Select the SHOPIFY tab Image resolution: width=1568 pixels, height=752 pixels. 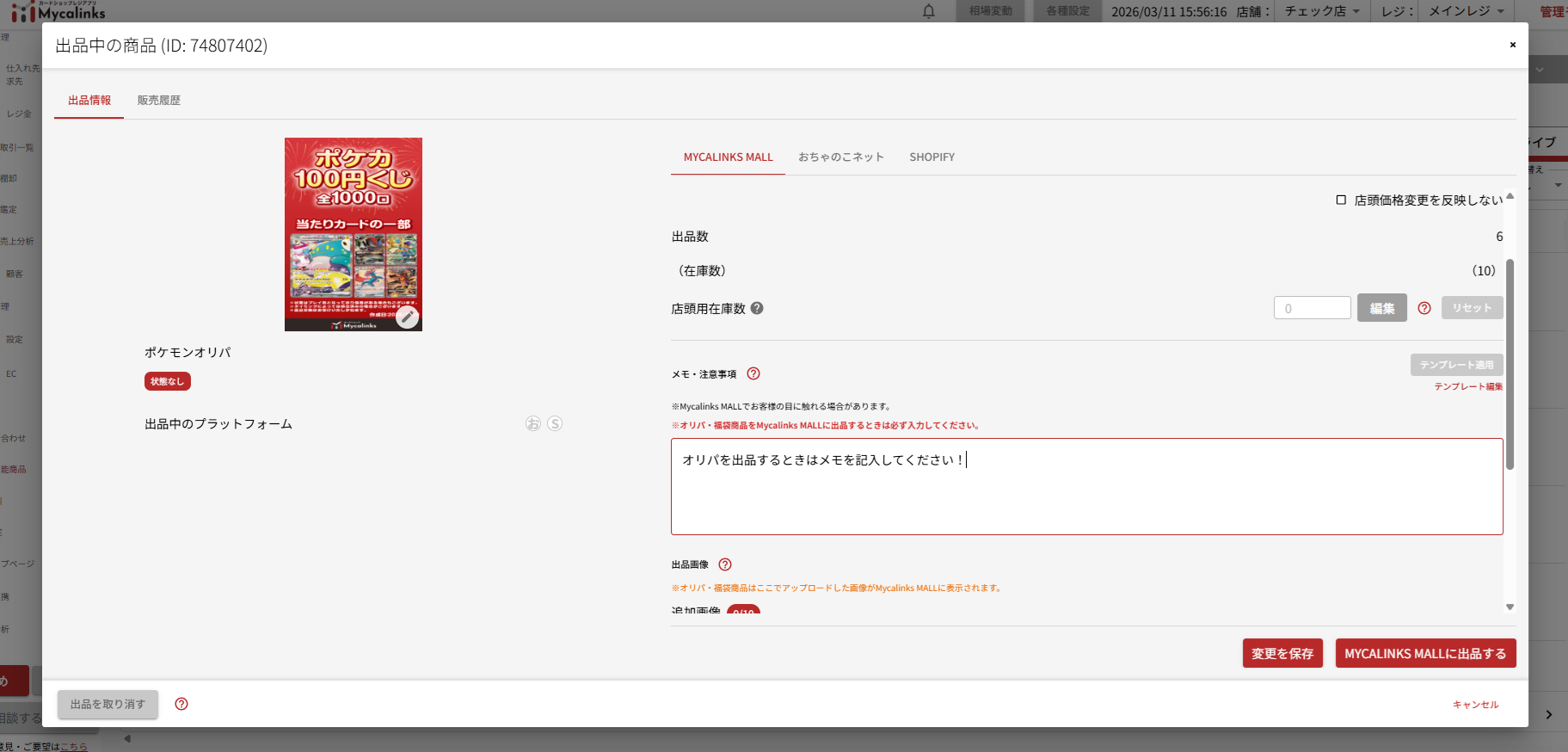pyautogui.click(x=932, y=157)
